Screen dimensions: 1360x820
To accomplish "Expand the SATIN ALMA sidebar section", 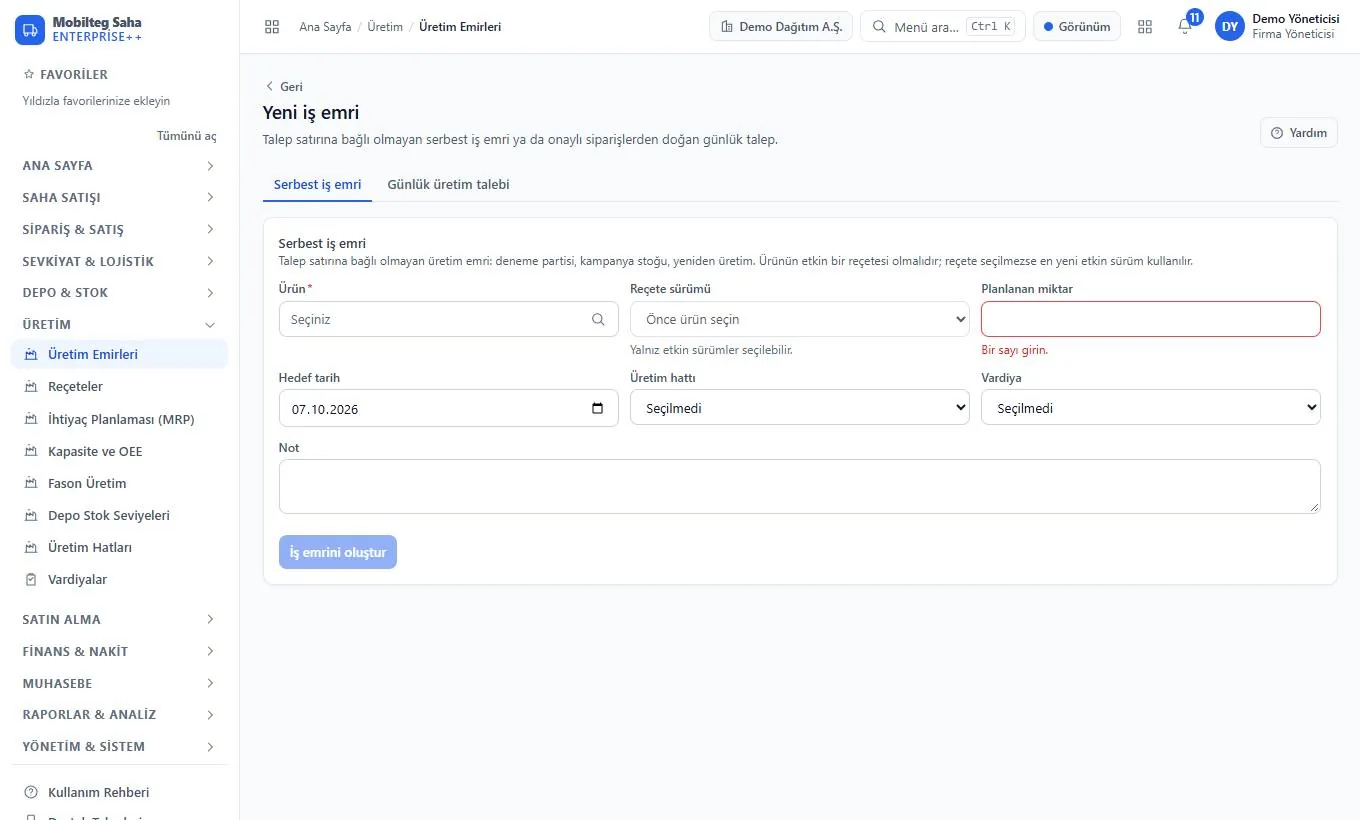I will point(119,619).
